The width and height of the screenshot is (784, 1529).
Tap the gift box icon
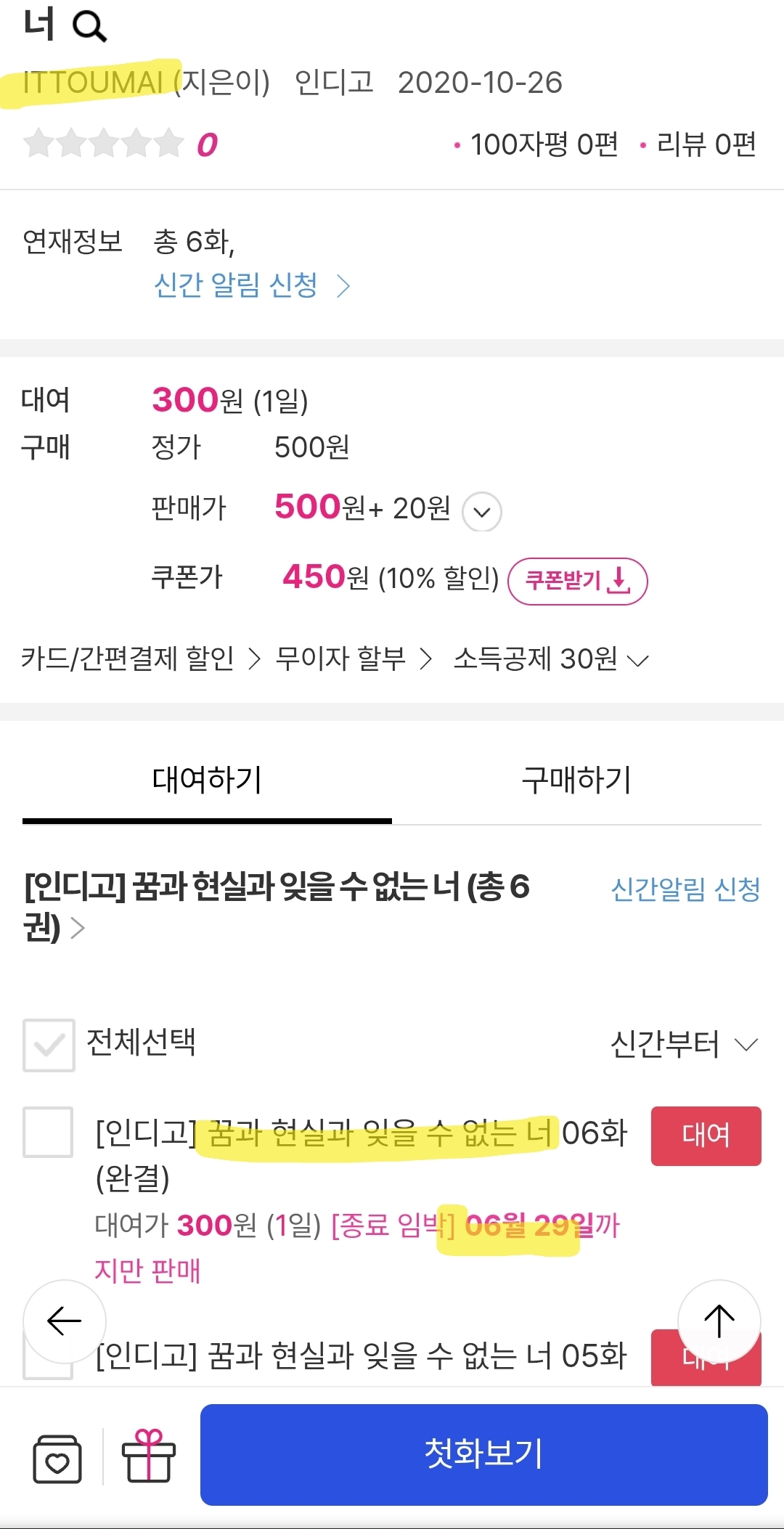149,1456
